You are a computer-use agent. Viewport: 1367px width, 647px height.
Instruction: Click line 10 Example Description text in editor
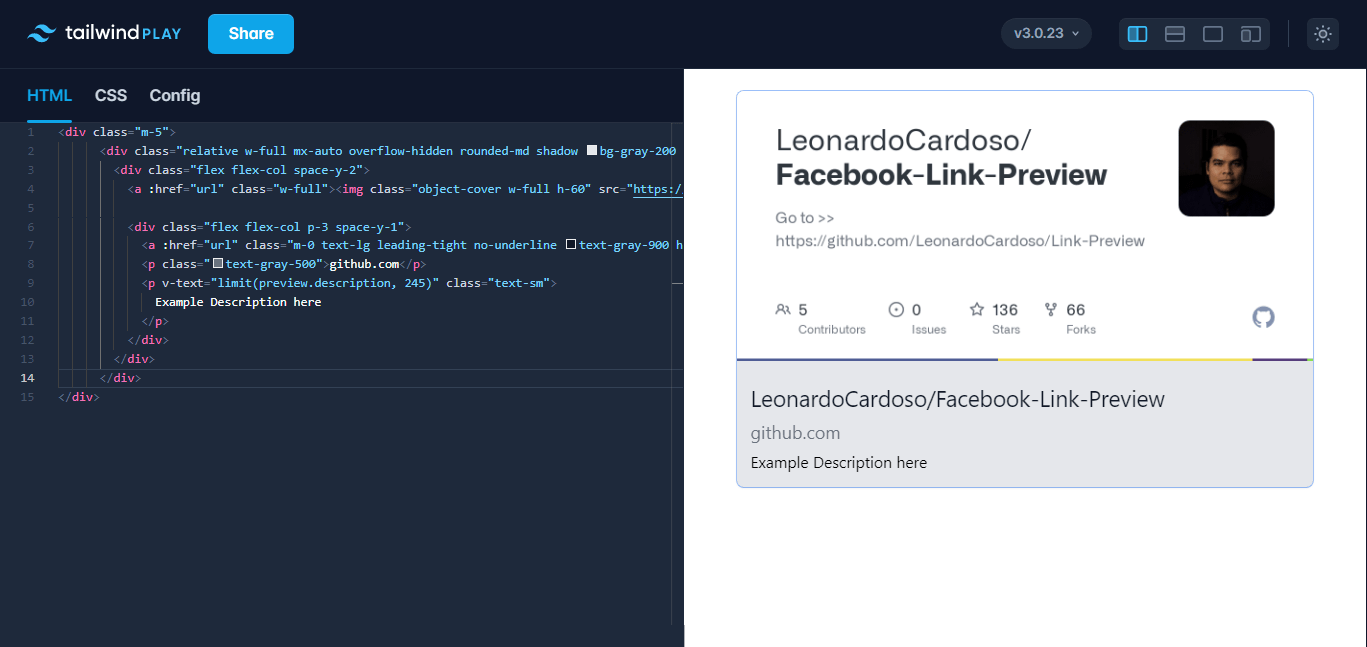[x=238, y=302]
